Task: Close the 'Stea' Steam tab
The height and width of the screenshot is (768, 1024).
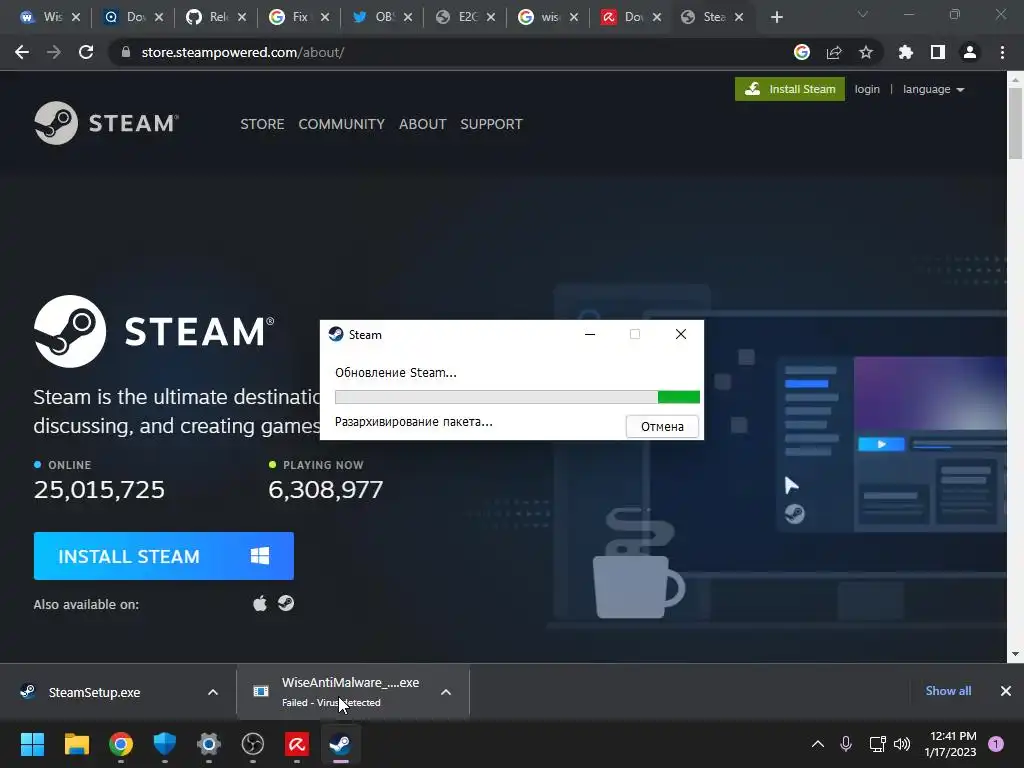Action: pyautogui.click(x=739, y=17)
